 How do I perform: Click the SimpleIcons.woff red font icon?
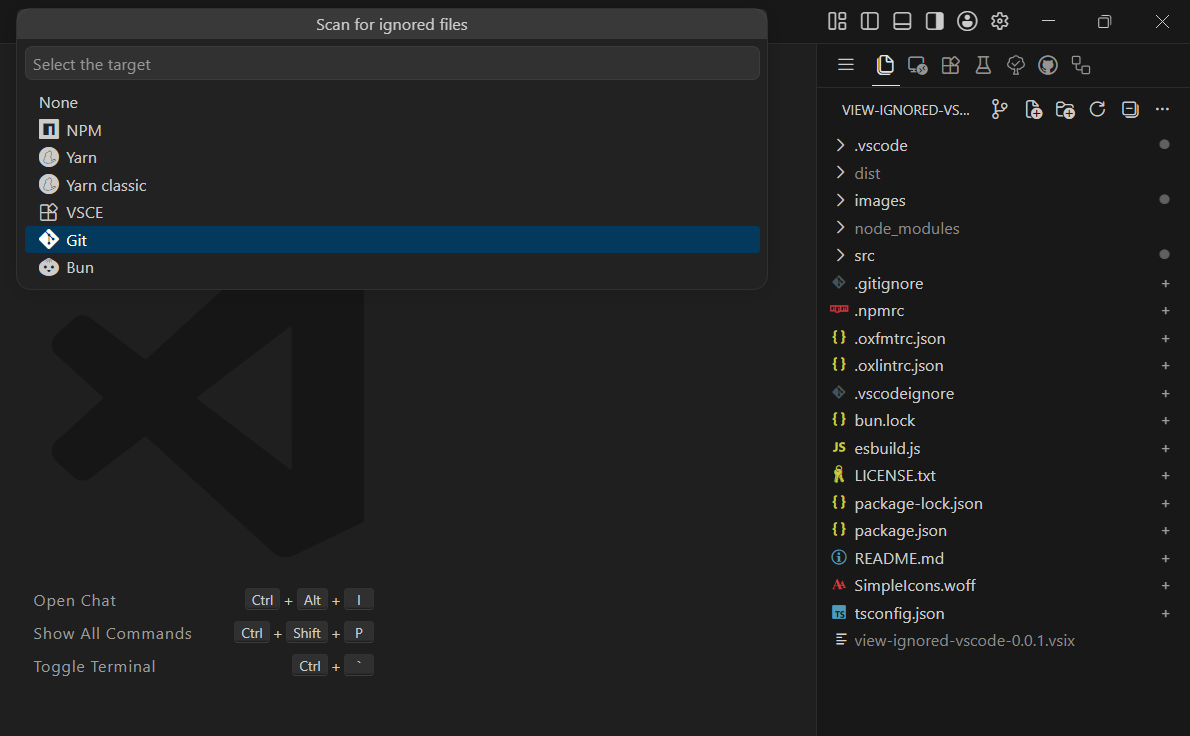coord(839,585)
